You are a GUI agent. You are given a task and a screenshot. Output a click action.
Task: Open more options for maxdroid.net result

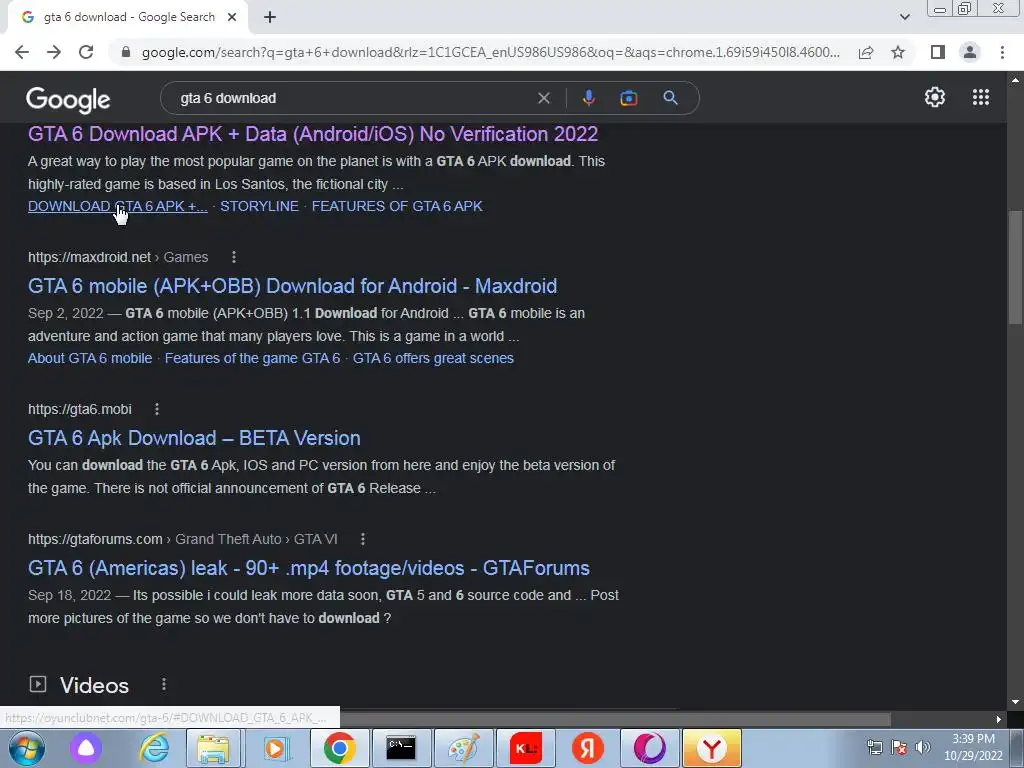pos(234,257)
